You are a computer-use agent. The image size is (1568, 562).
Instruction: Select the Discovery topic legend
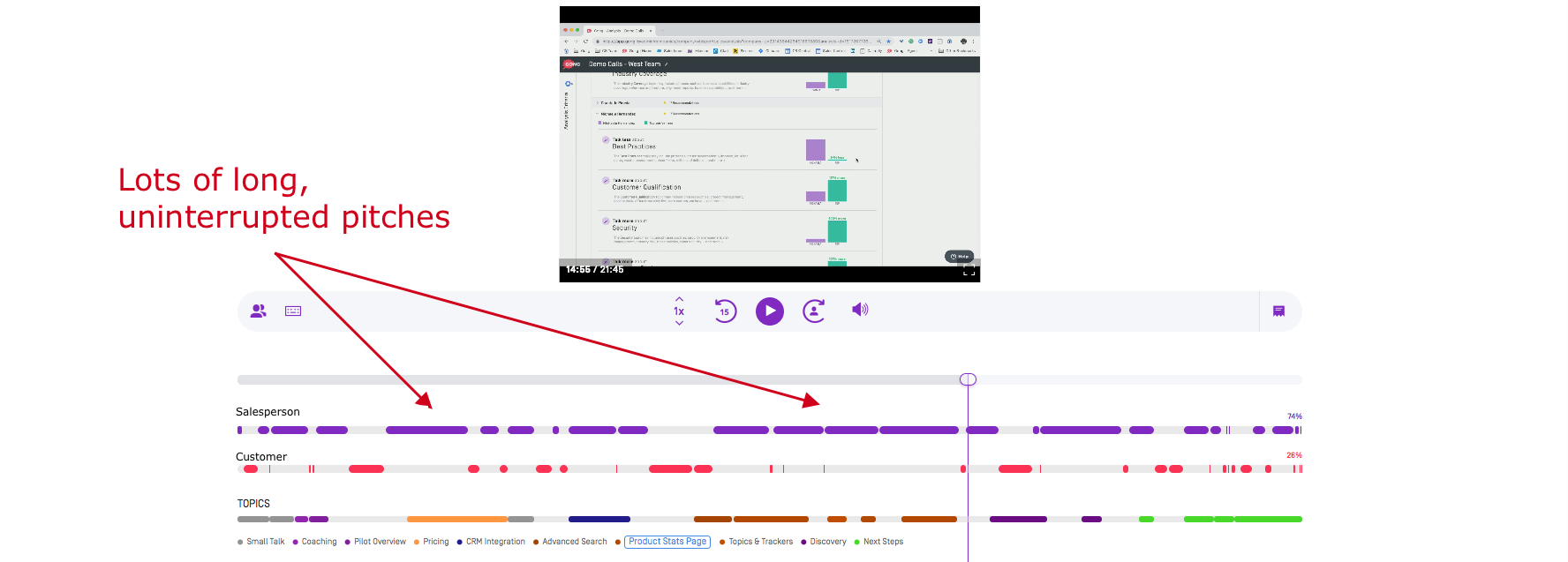[824, 542]
